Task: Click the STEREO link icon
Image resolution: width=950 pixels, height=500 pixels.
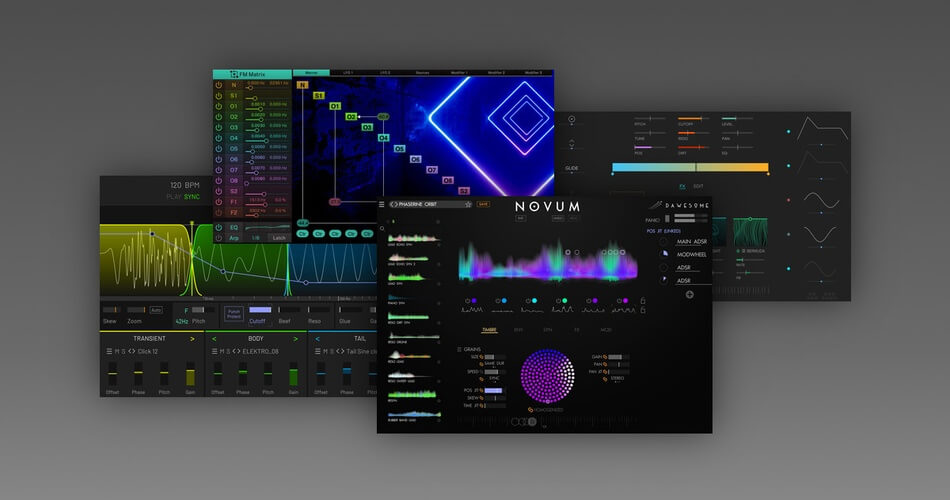Action: coord(605,379)
